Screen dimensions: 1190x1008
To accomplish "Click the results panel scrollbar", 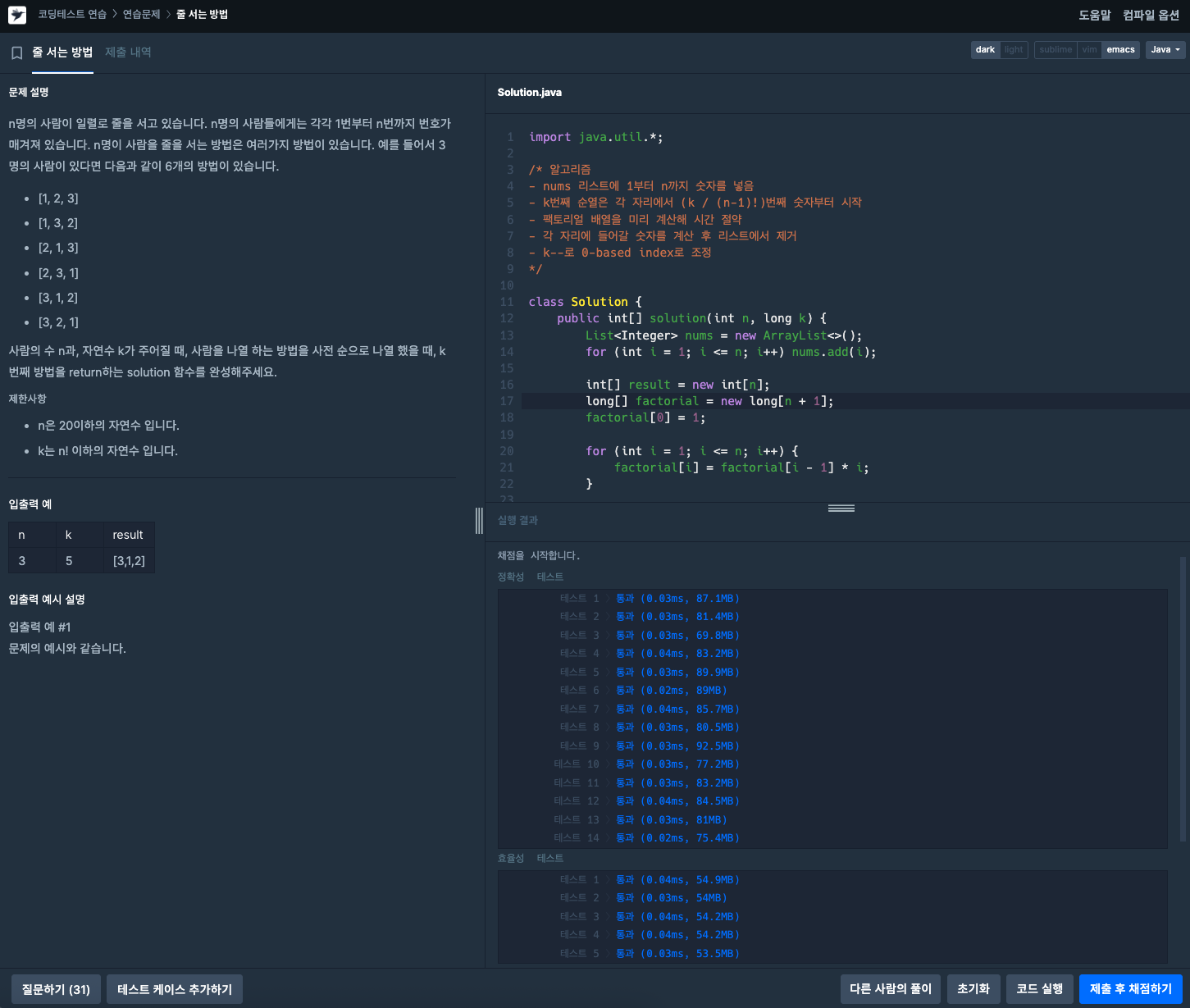I will point(1183,699).
